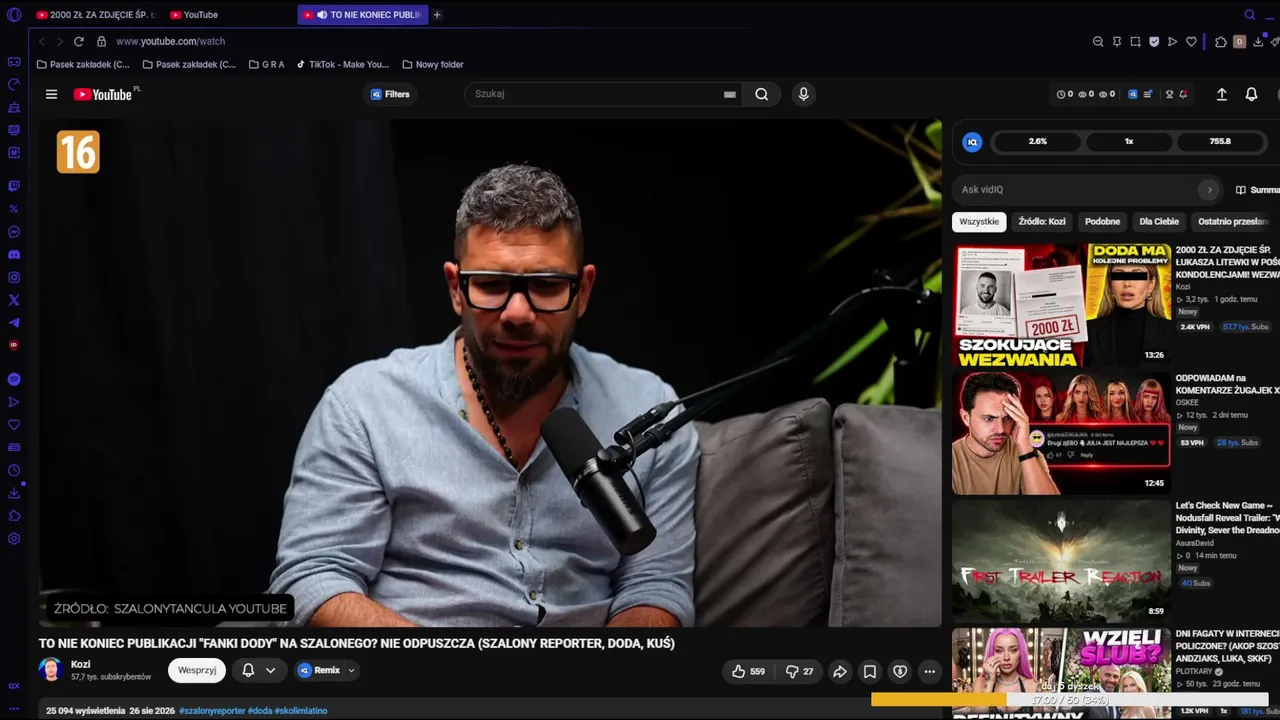Image resolution: width=1280 pixels, height=720 pixels.
Task: Like the video with 559 likes
Action: point(748,671)
